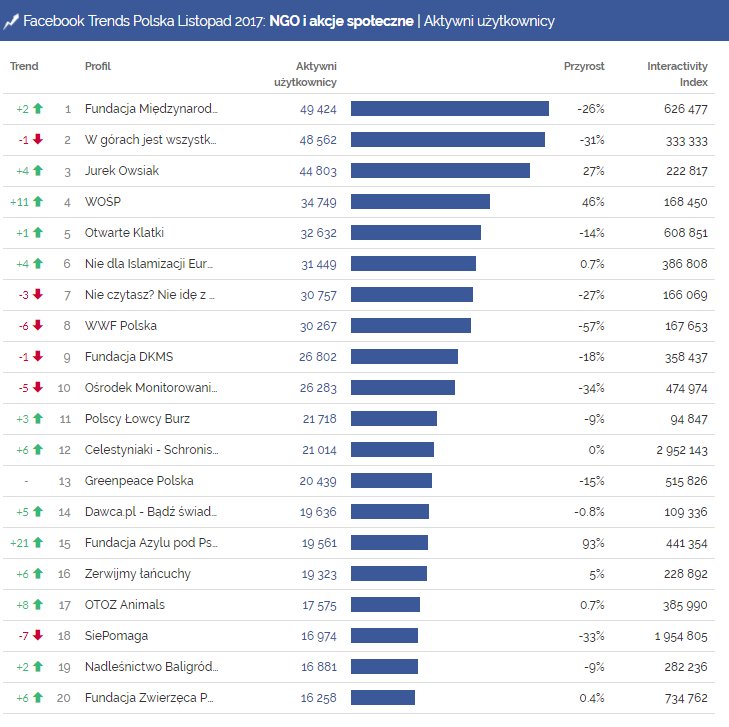The height and width of the screenshot is (727, 729).
Task: Click red down arrow for SiePomaga row
Action: (38, 636)
